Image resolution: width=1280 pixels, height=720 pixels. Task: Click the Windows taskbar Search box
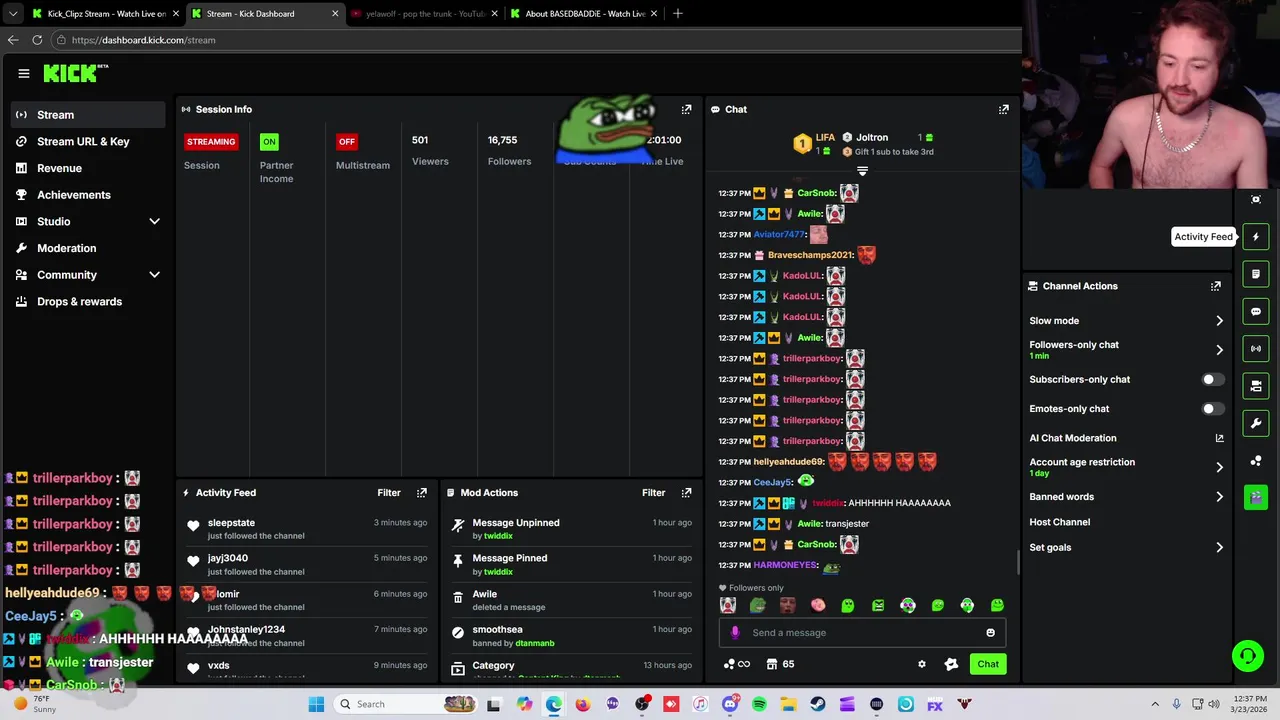405,704
